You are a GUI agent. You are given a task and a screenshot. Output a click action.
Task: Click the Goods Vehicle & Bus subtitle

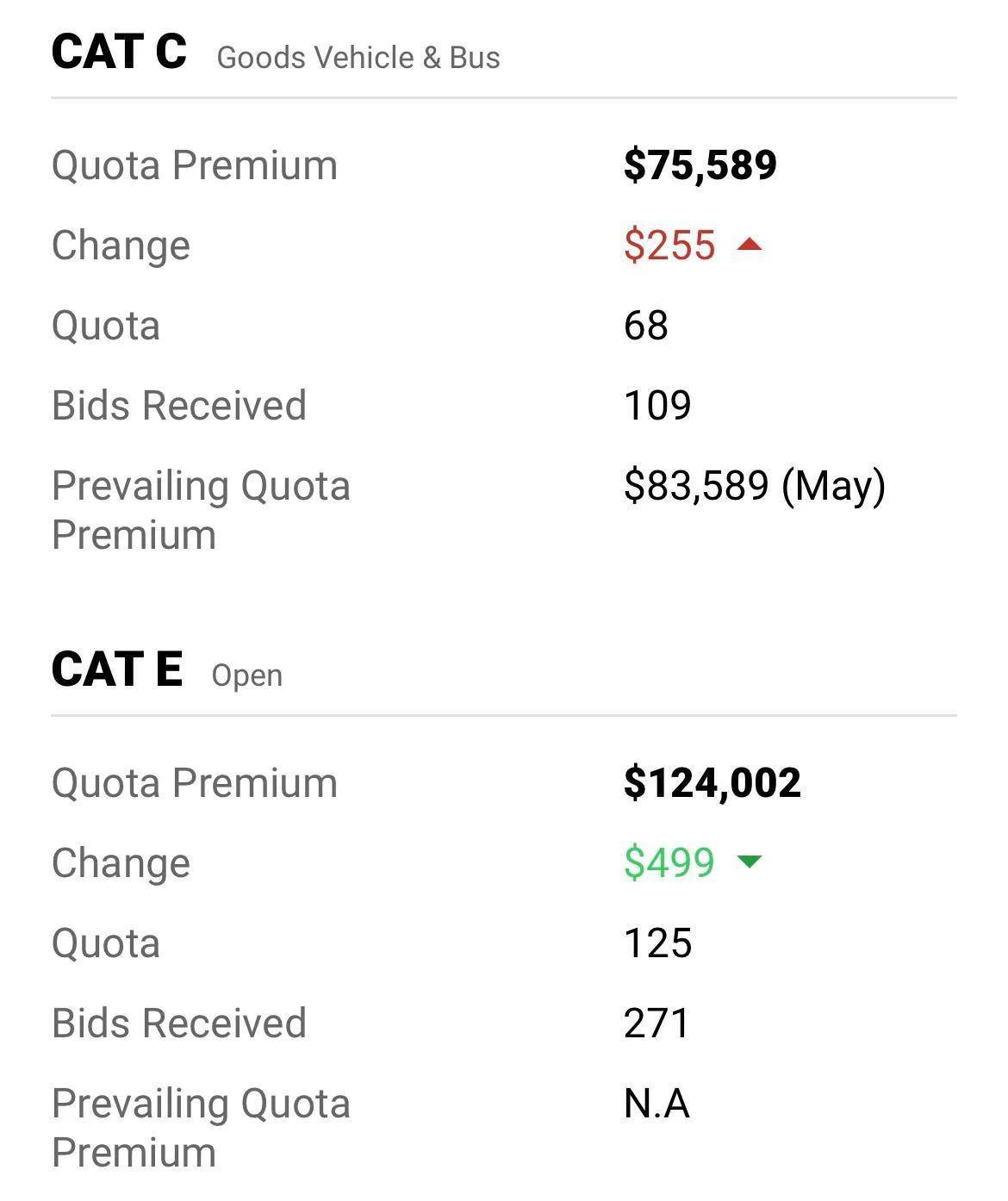(x=358, y=58)
